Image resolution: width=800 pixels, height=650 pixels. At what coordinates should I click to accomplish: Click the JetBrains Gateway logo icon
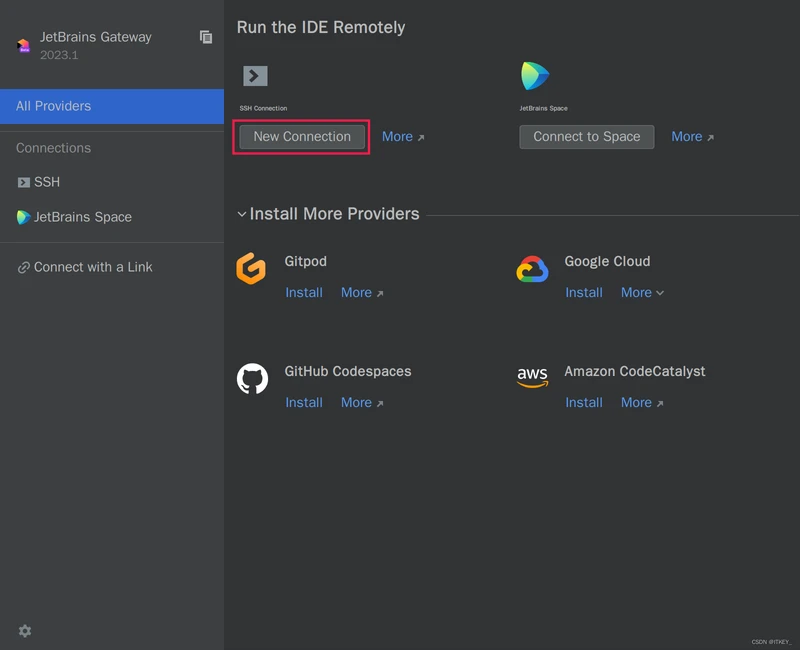(x=23, y=45)
